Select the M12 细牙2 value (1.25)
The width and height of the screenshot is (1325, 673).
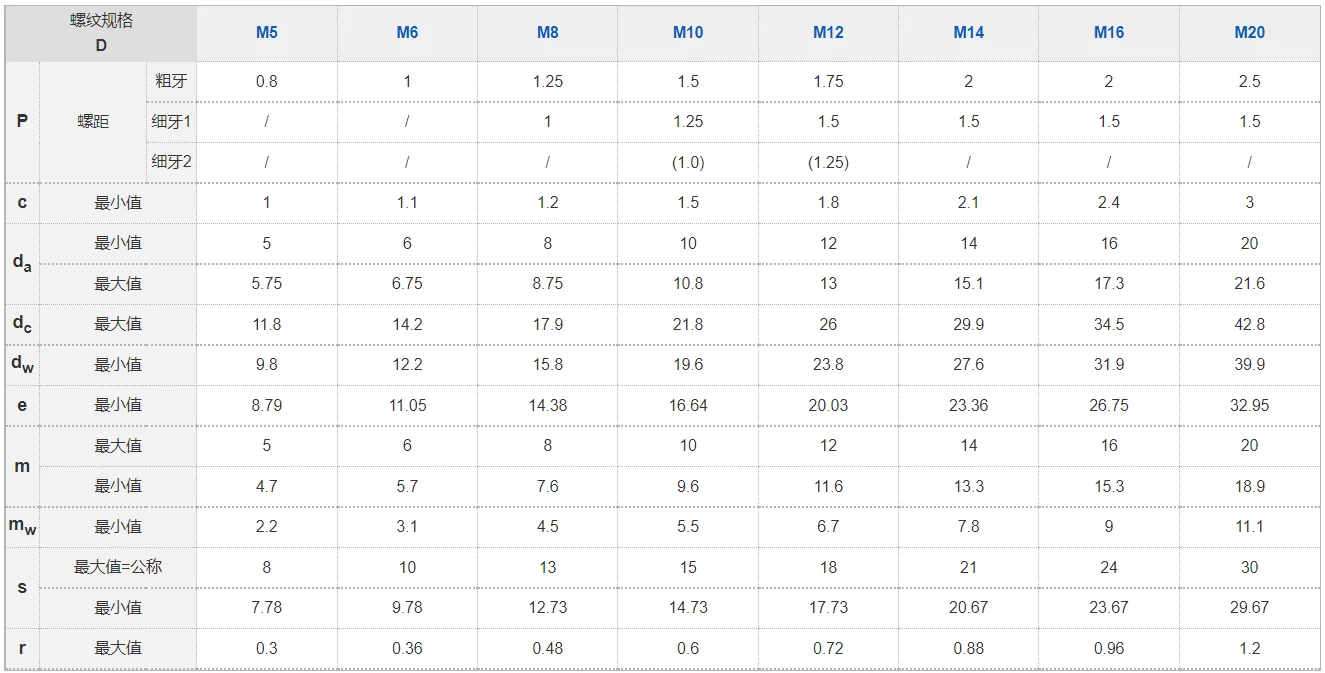pos(828,162)
